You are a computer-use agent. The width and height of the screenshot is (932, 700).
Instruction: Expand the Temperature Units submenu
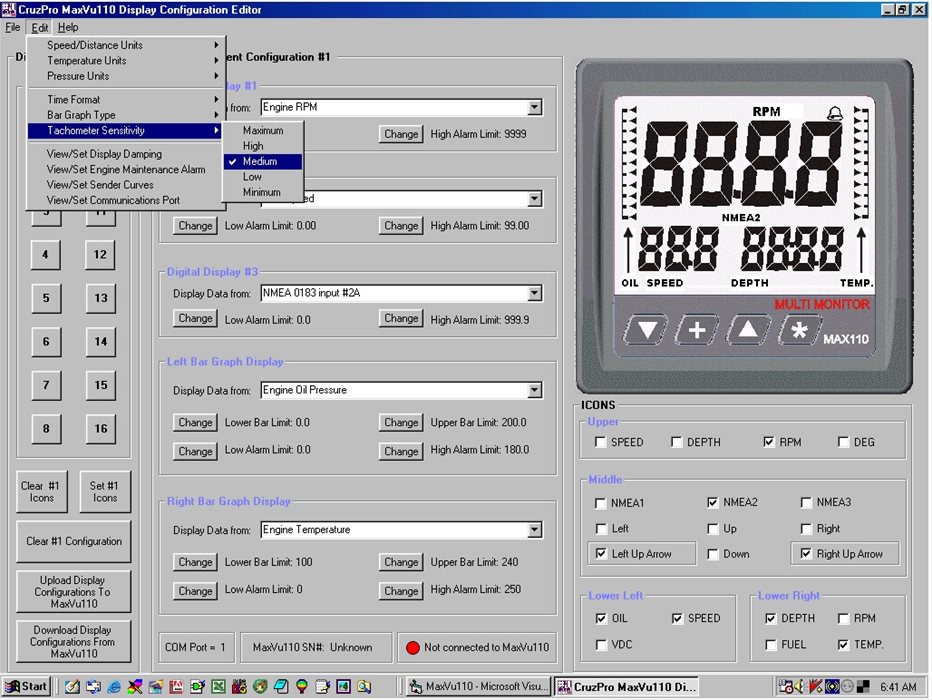[125, 61]
